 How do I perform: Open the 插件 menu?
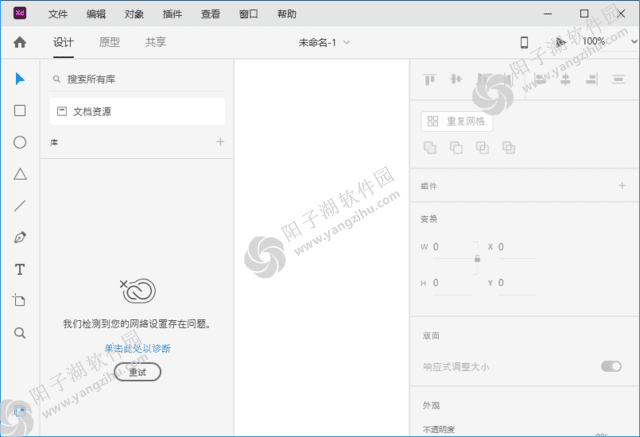[x=172, y=14]
